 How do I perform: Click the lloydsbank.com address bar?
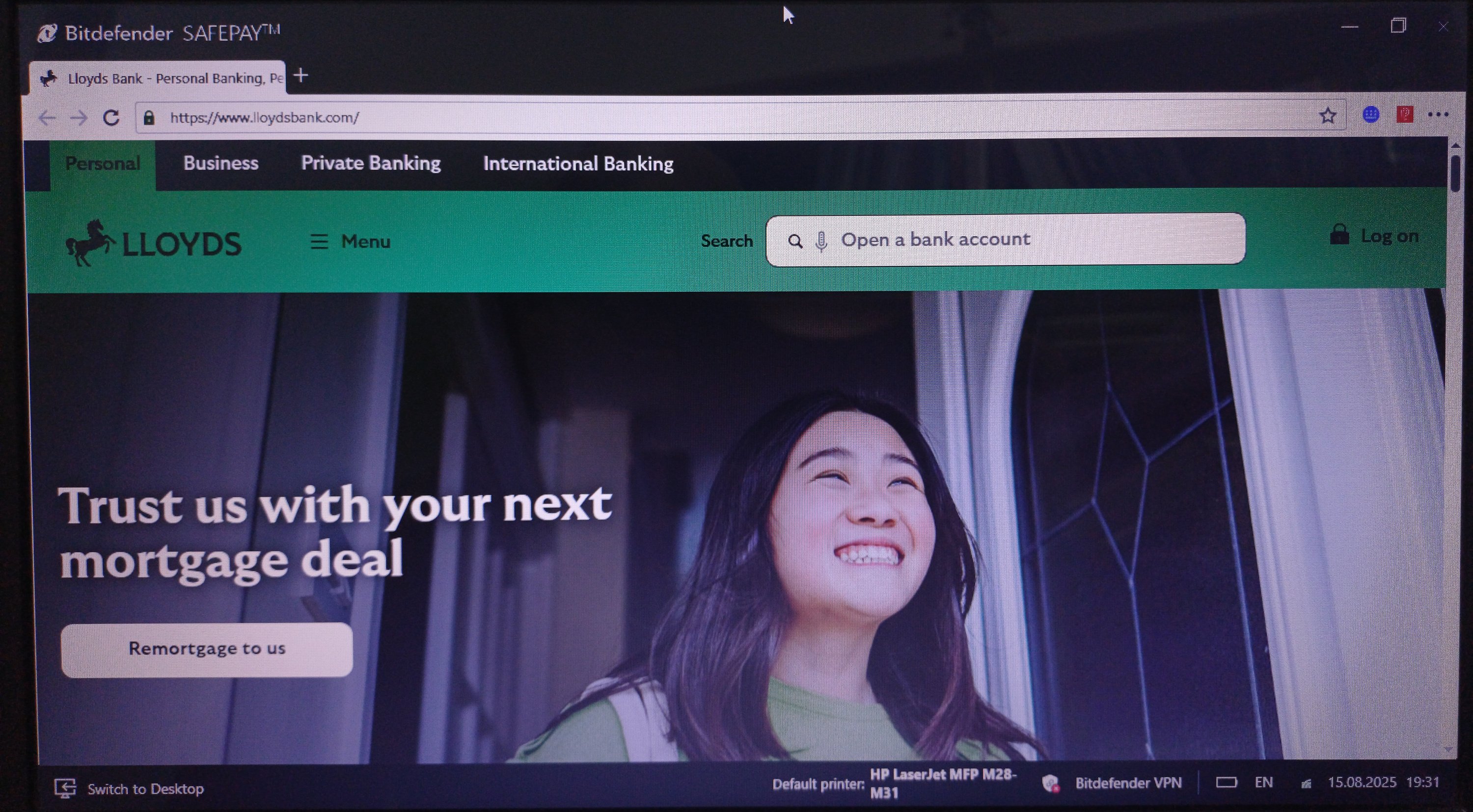(740, 117)
